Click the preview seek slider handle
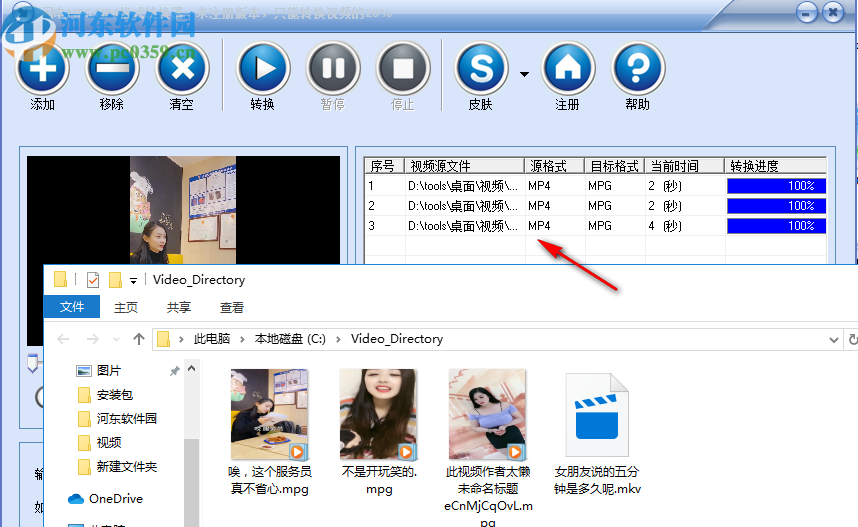Screen dimensions: 858x527 point(33,363)
